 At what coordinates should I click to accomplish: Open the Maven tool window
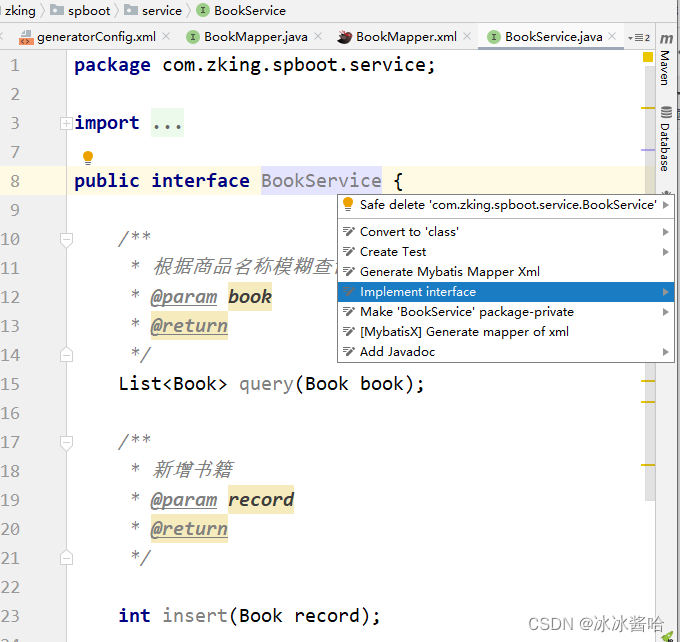tap(665, 60)
